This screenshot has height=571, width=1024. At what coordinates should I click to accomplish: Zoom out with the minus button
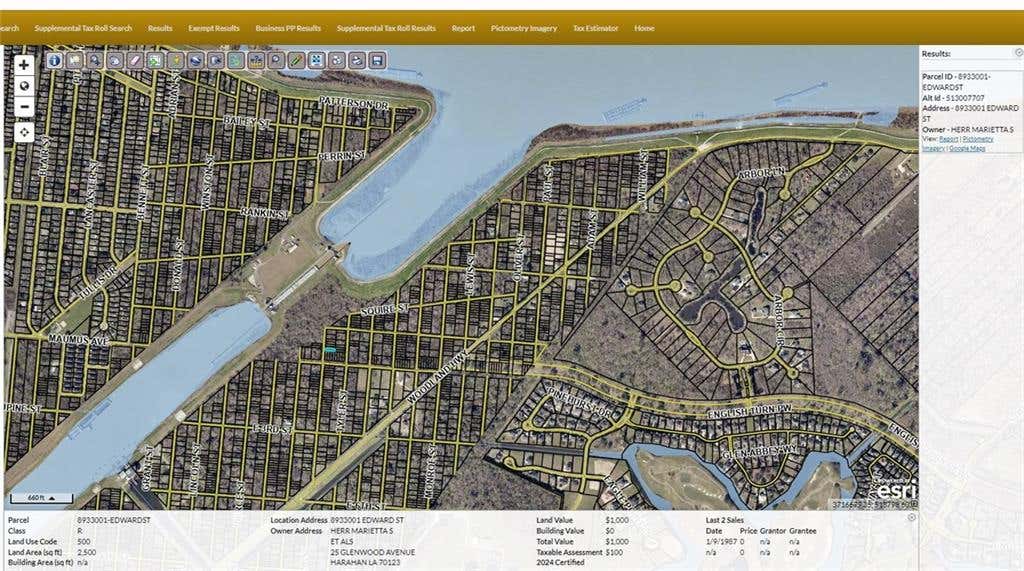pos(24,106)
